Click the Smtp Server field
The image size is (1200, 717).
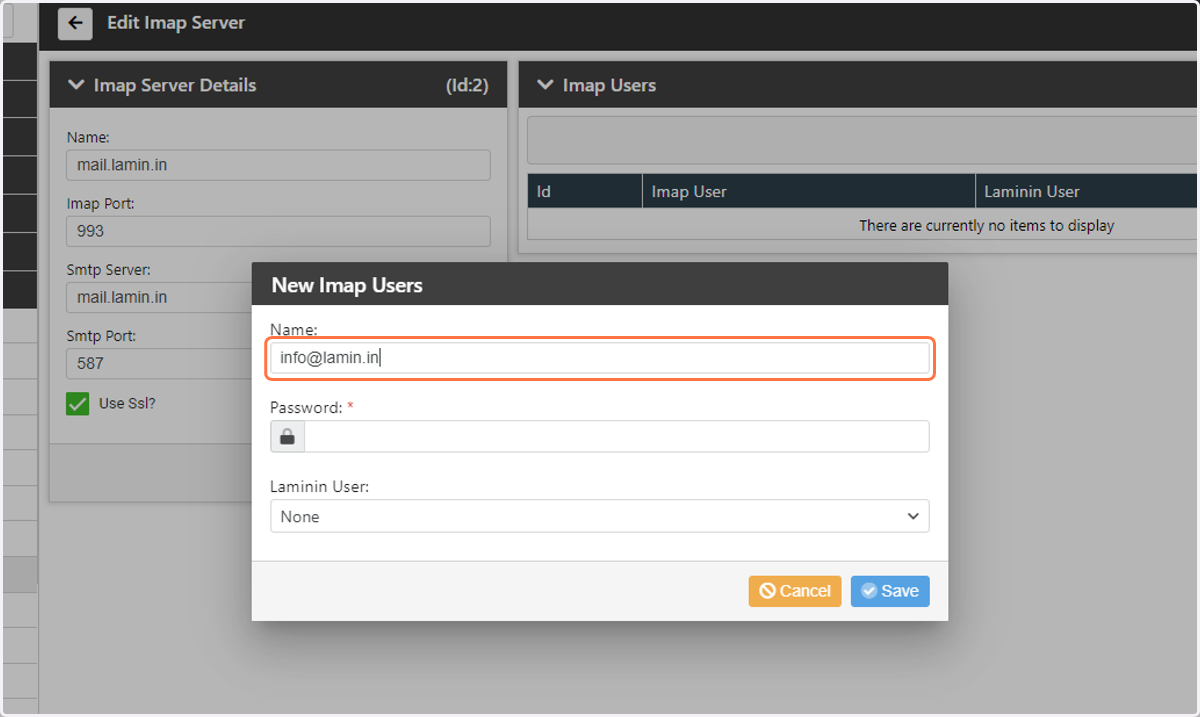279,297
